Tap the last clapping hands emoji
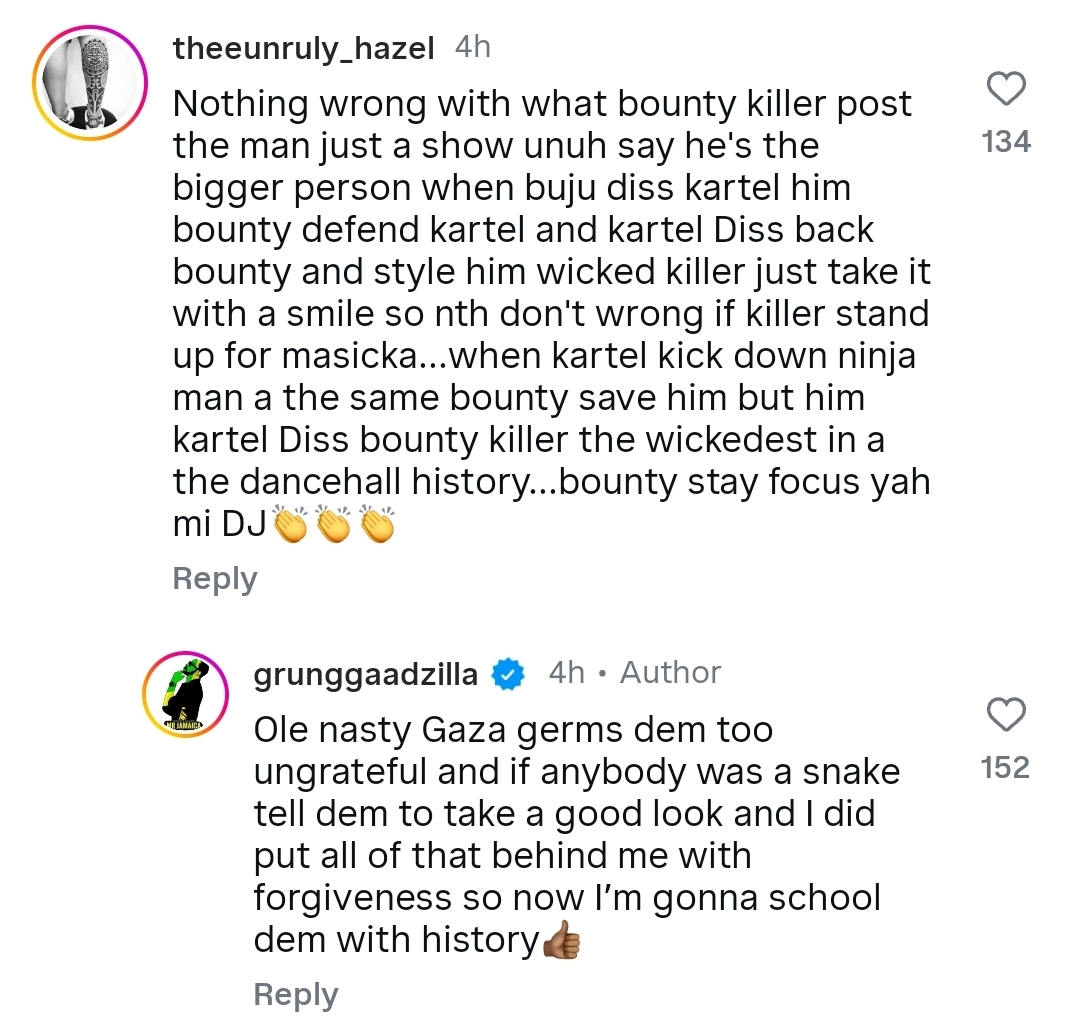Screen dimensions: 1080x1035 [x=377, y=526]
